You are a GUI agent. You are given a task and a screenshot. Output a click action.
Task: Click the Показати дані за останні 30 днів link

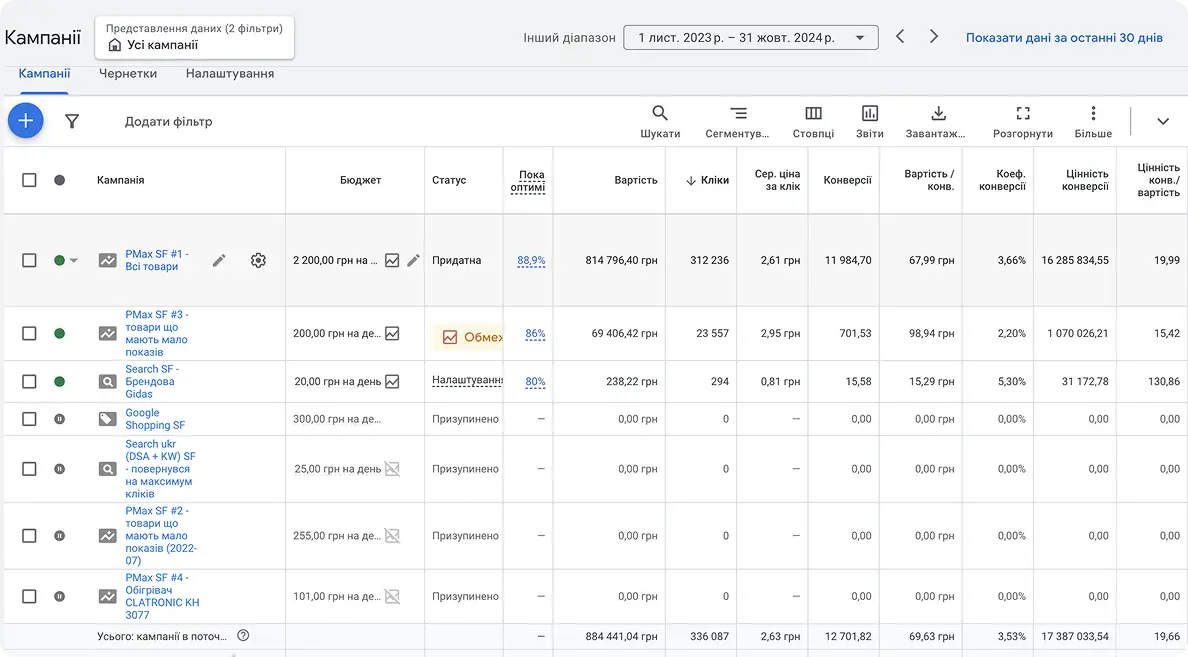[x=1063, y=38]
